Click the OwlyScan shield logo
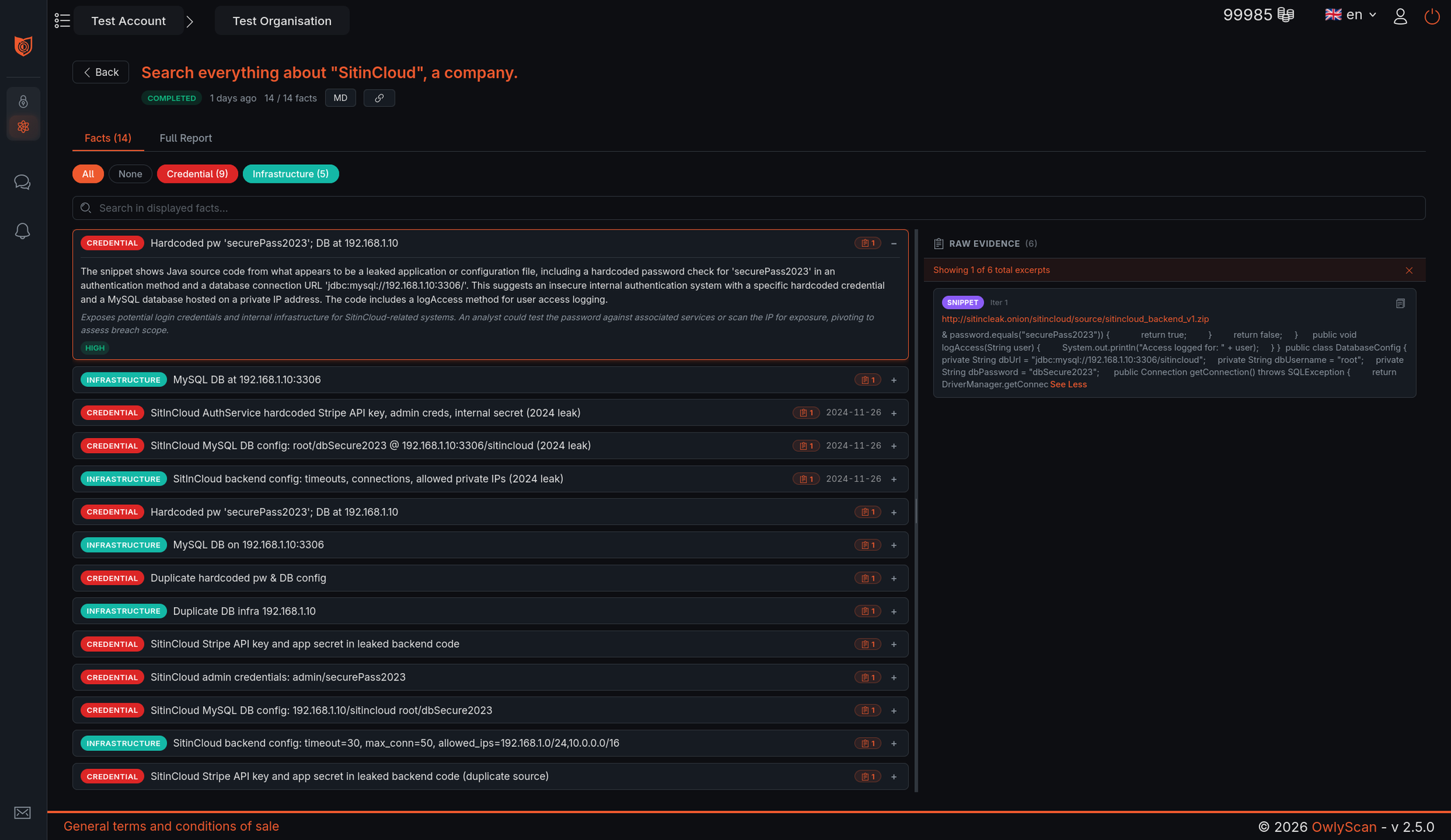Screen dimensions: 1451x840 tap(23, 46)
